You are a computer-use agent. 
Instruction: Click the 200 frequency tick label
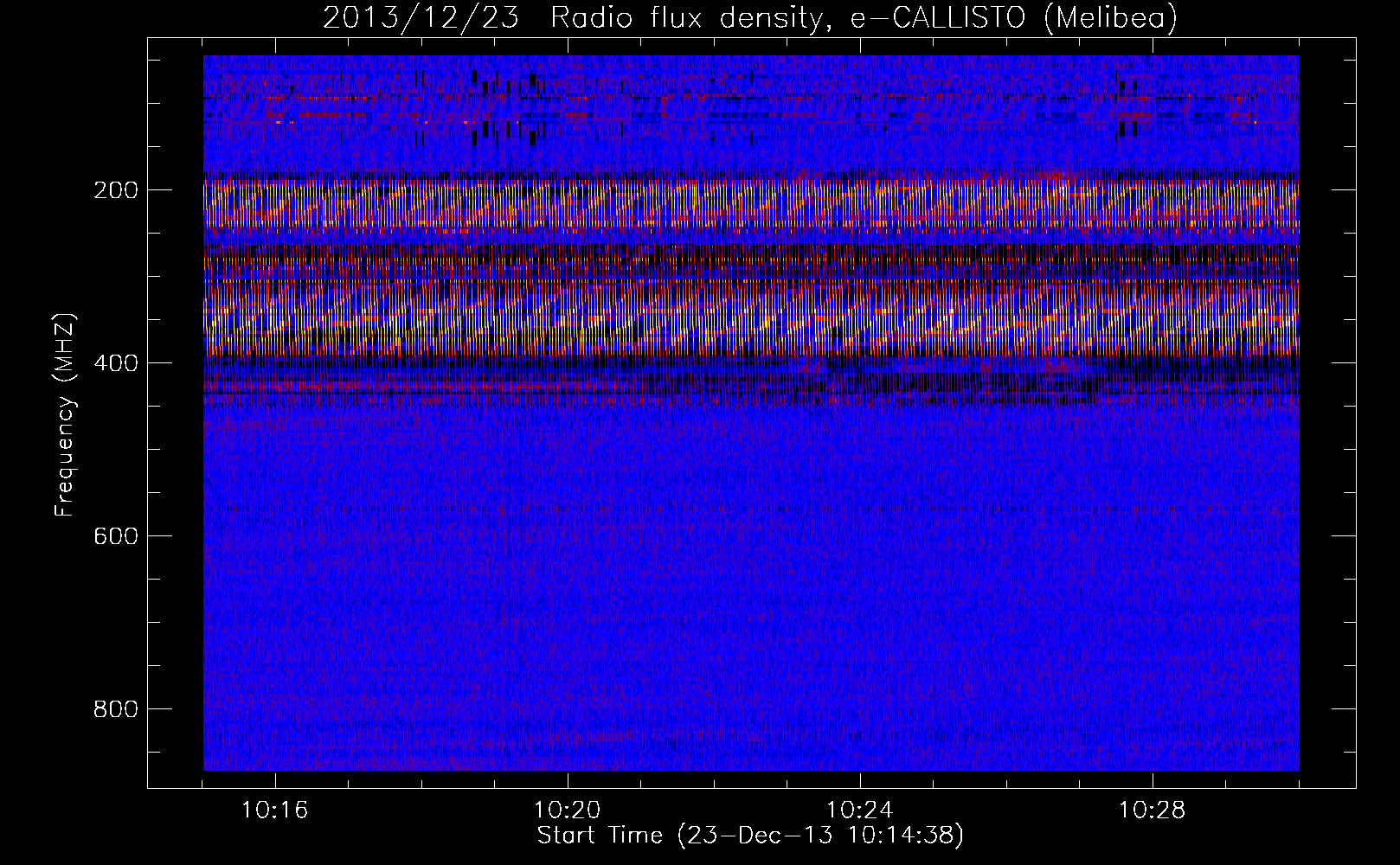click(115, 190)
